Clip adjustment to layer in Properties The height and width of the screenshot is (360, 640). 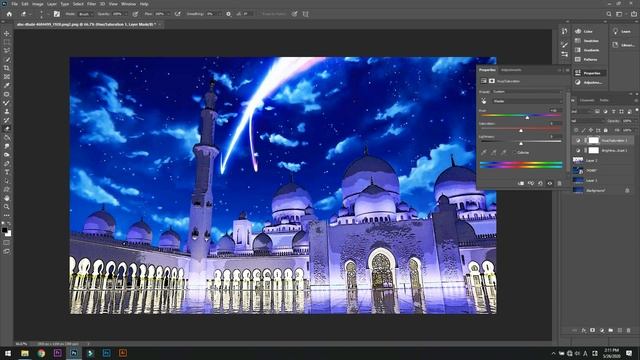[x=521, y=184]
